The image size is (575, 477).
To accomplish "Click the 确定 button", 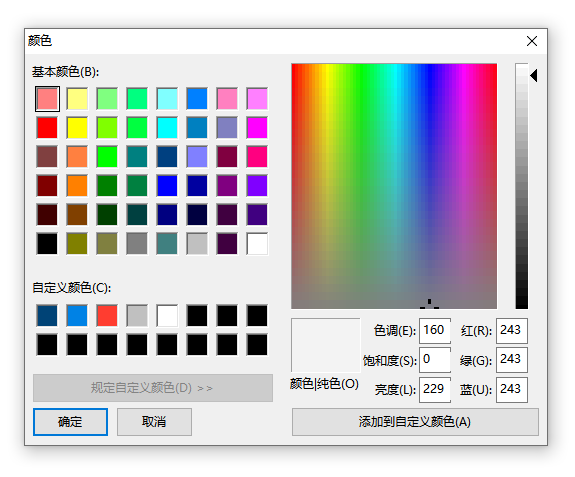I will (70, 422).
